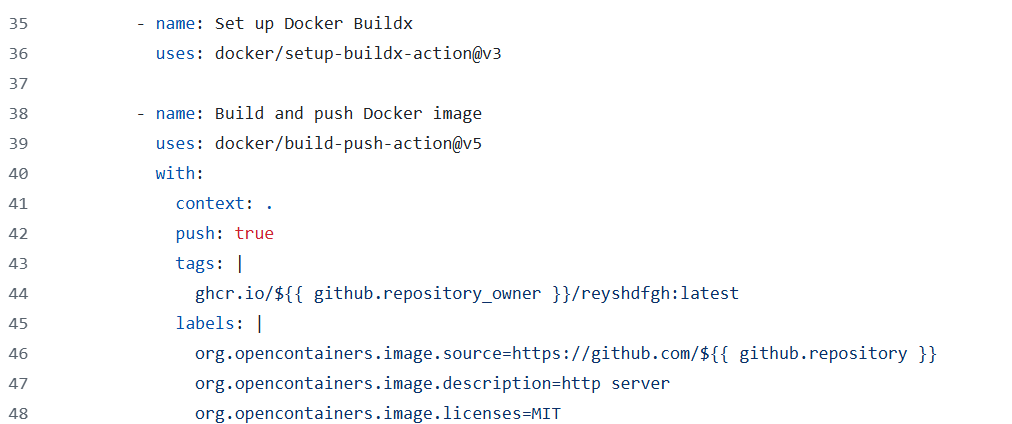Select line number 42
Screen dimensions: 1012x424
pyautogui.click(x=18, y=234)
